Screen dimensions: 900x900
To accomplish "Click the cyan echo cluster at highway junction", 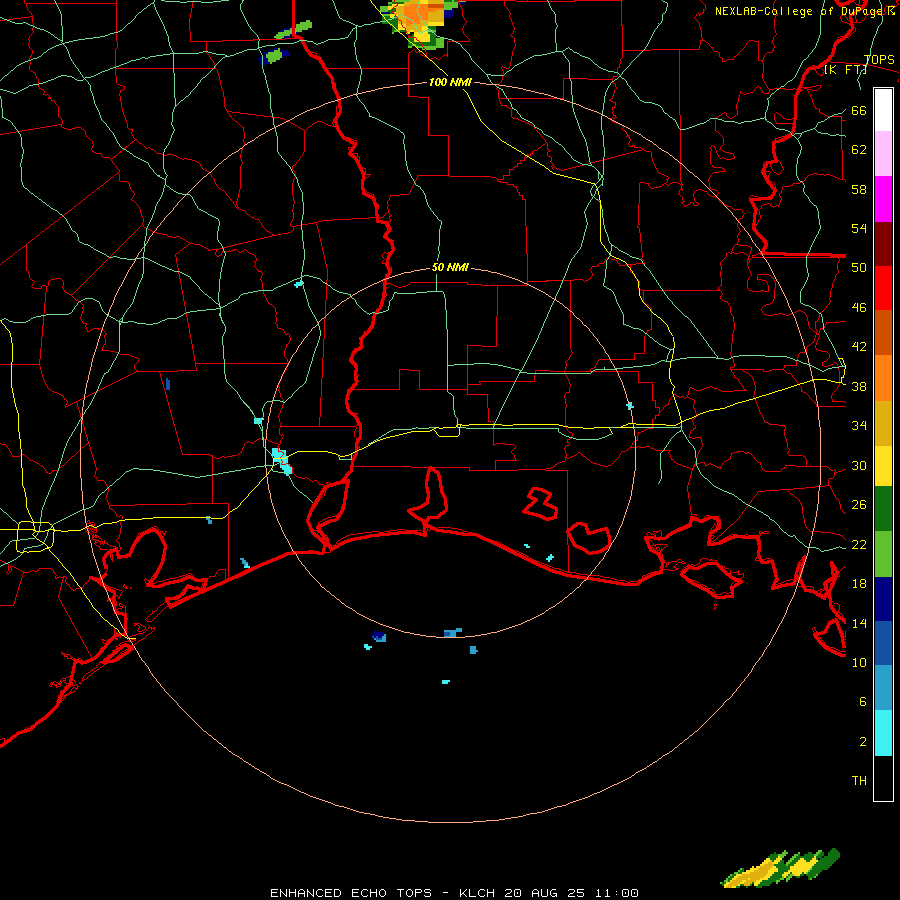I will coord(282,461).
